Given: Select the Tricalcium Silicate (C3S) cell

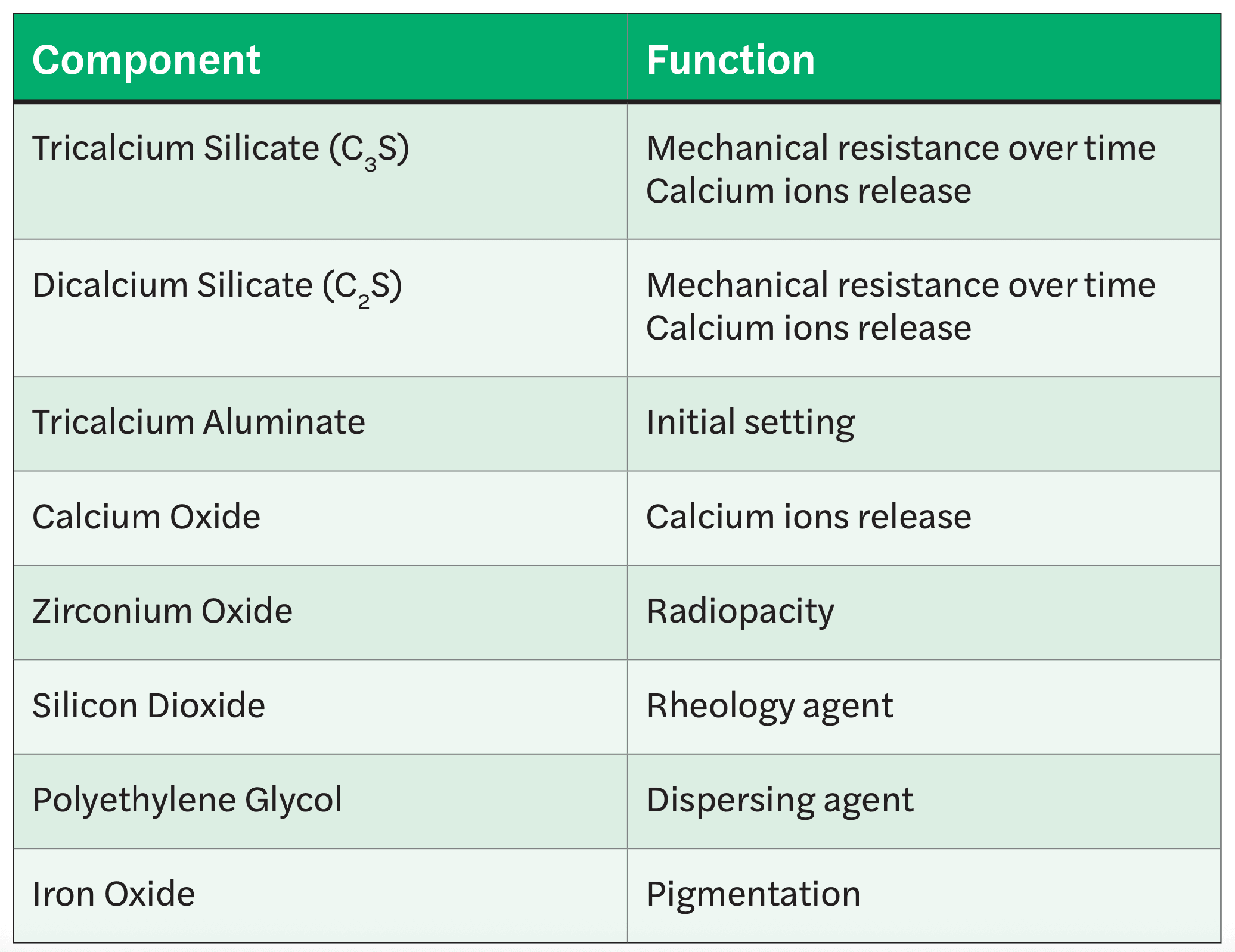Looking at the screenshot, I should pos(321,172).
